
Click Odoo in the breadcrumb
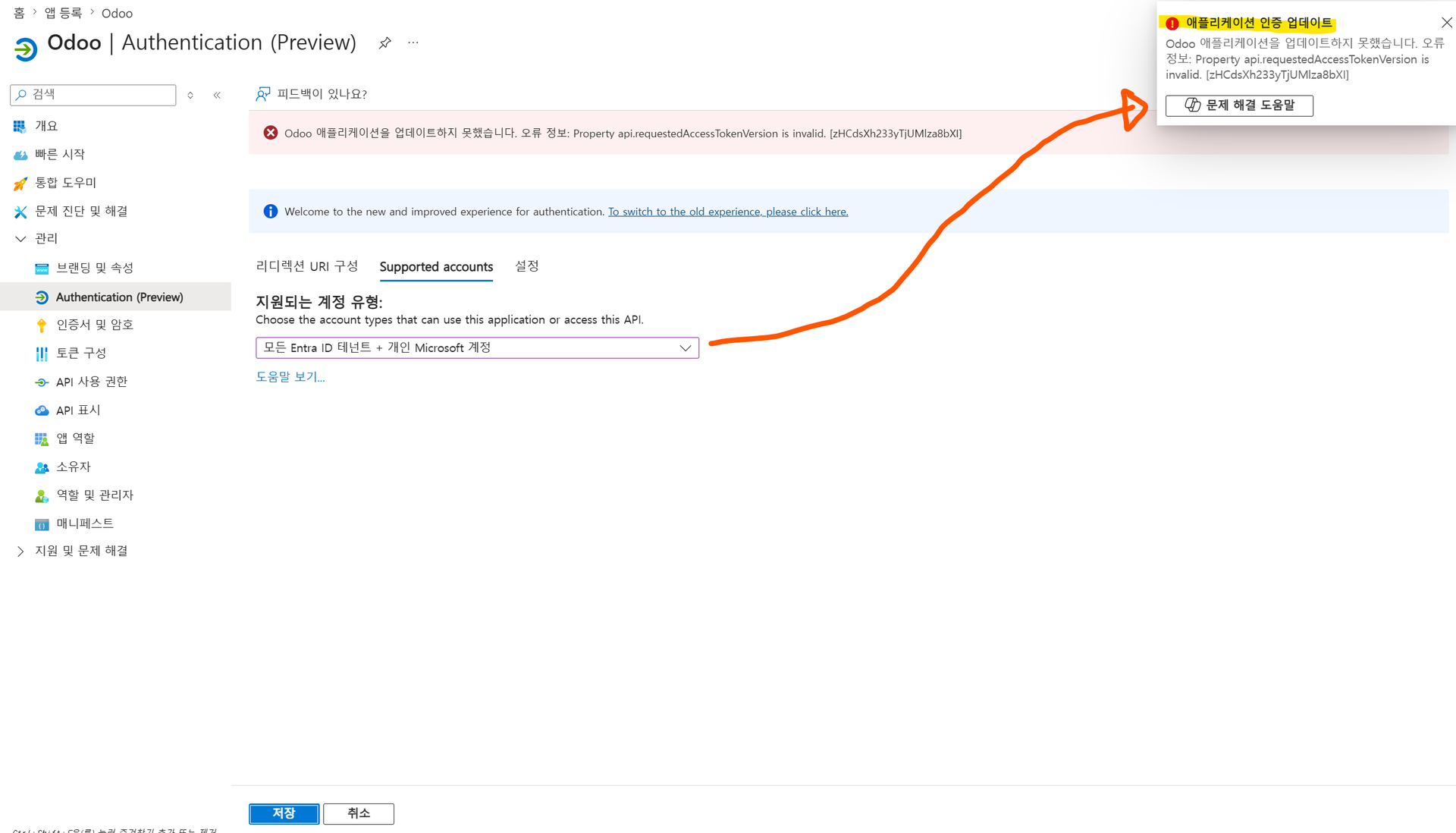point(117,13)
